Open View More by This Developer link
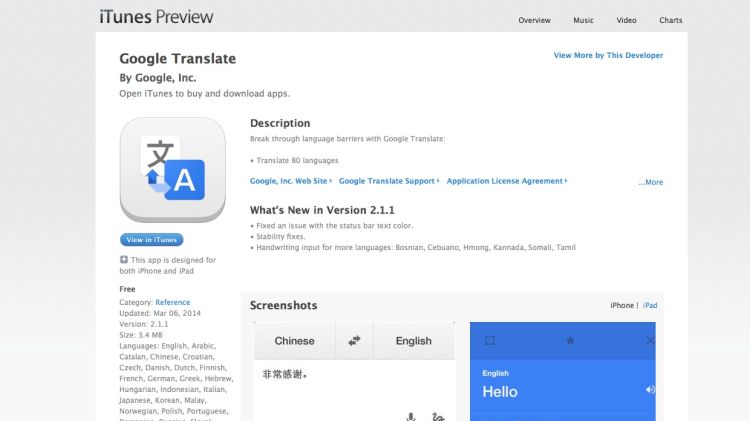The image size is (750, 421). pos(608,55)
